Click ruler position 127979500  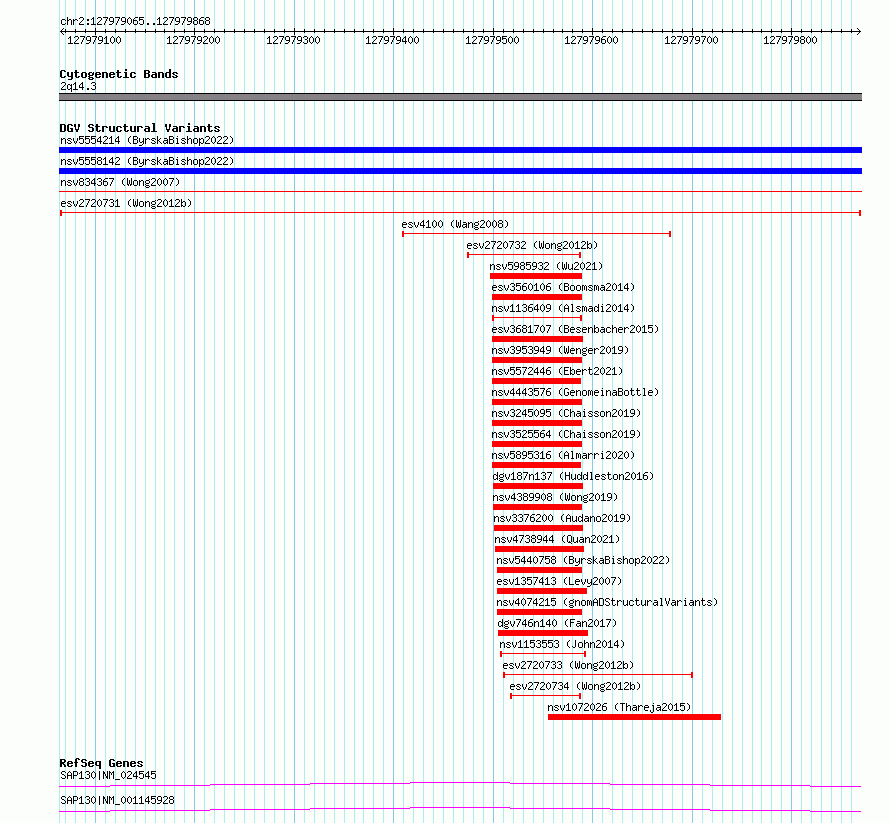492,40
